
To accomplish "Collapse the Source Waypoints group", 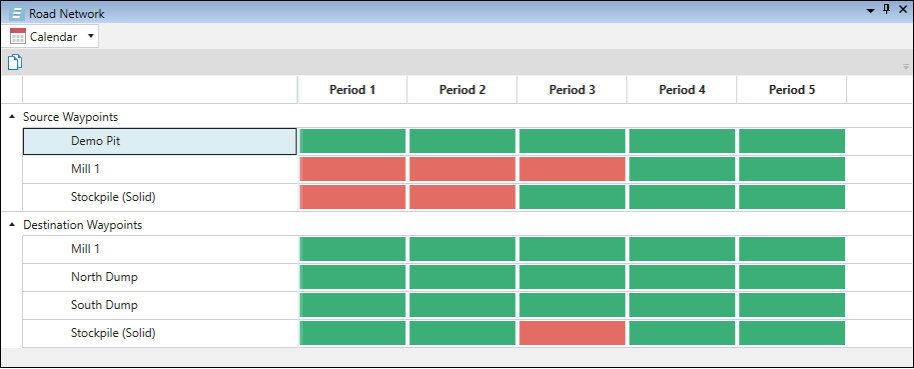I will coord(12,117).
